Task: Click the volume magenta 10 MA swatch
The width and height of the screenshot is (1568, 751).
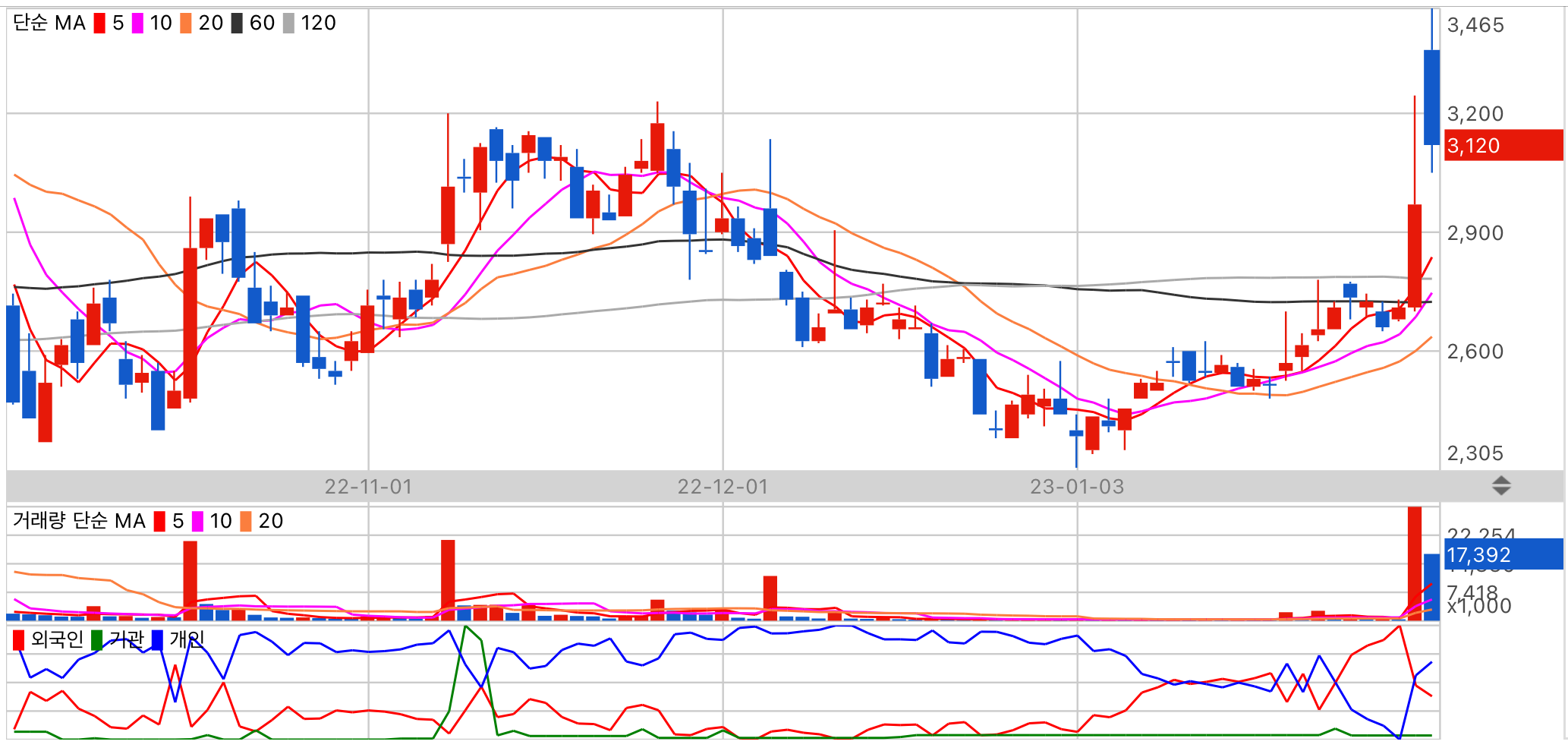Action: [x=197, y=522]
